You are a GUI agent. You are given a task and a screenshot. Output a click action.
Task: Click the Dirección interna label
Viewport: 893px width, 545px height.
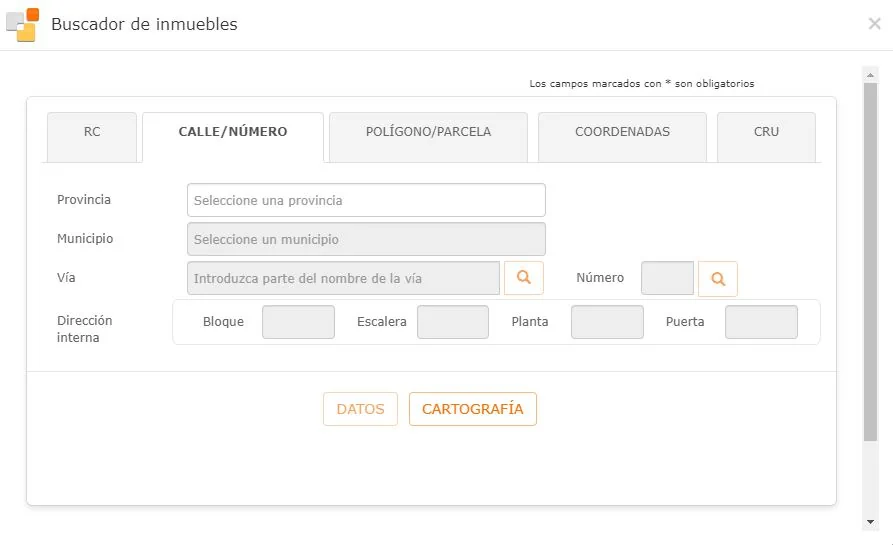[x=84, y=329]
